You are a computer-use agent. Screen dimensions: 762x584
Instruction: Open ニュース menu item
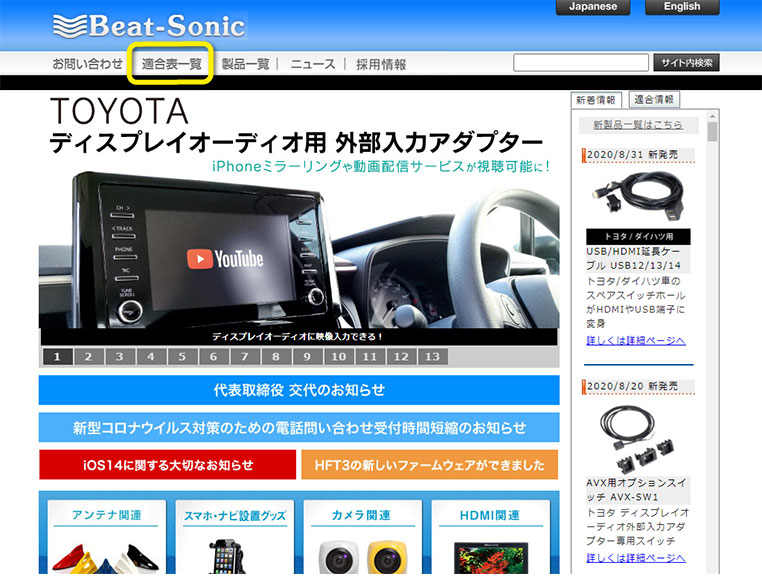(x=312, y=64)
